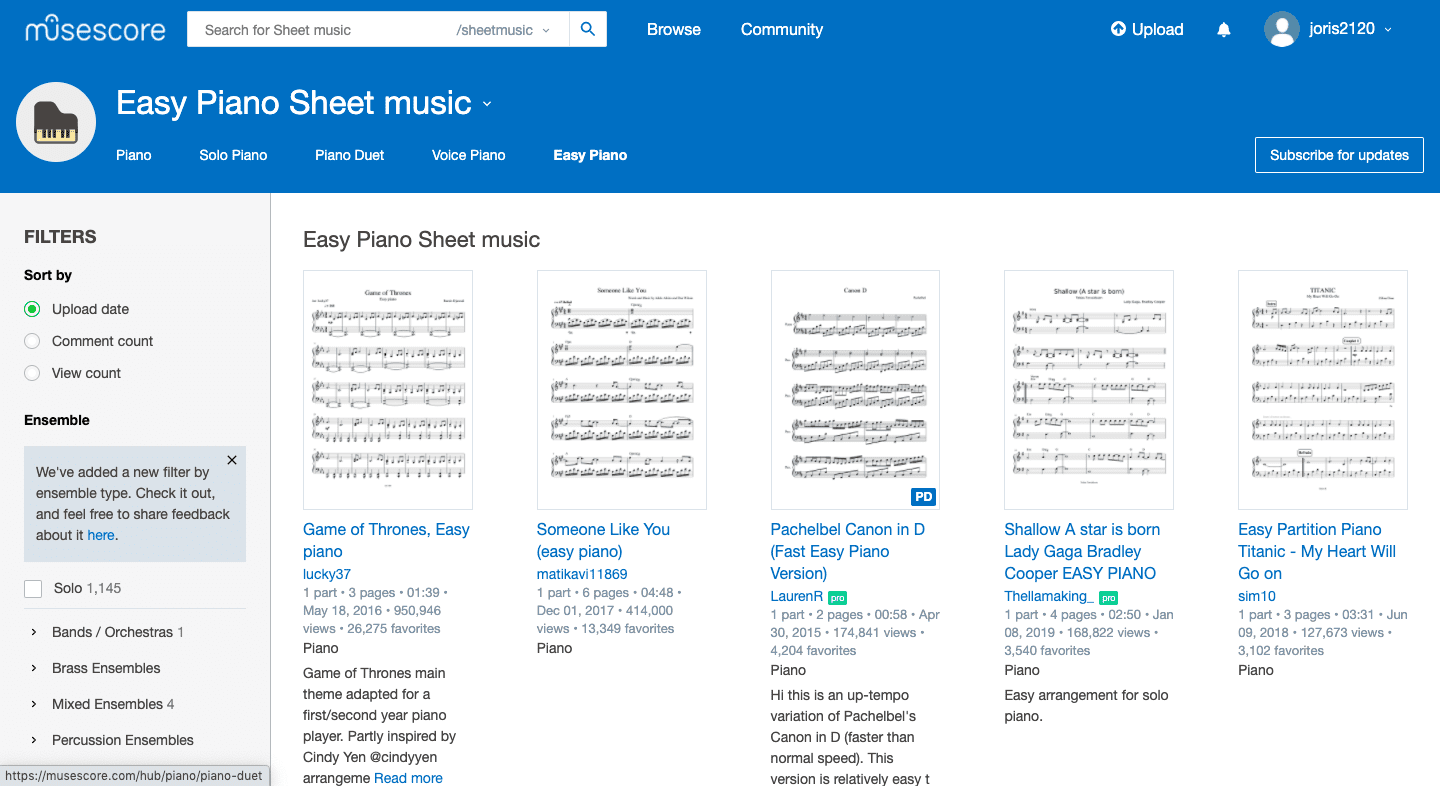Viewport: 1440px width, 786px height.
Task: Click author link sim10
Action: pyautogui.click(x=1257, y=596)
